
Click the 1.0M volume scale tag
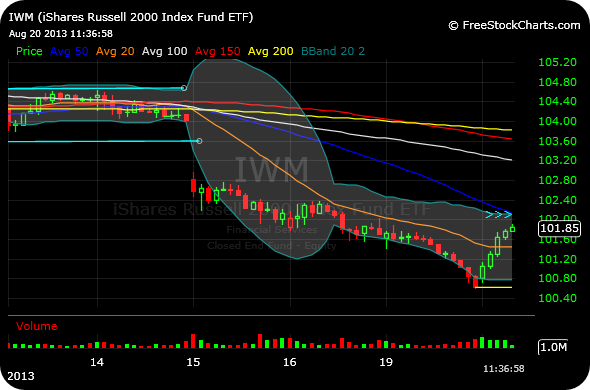(553, 347)
